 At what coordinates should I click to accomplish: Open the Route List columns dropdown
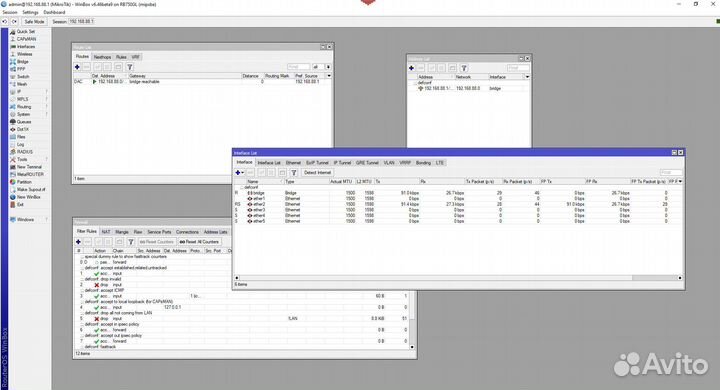coord(329,76)
